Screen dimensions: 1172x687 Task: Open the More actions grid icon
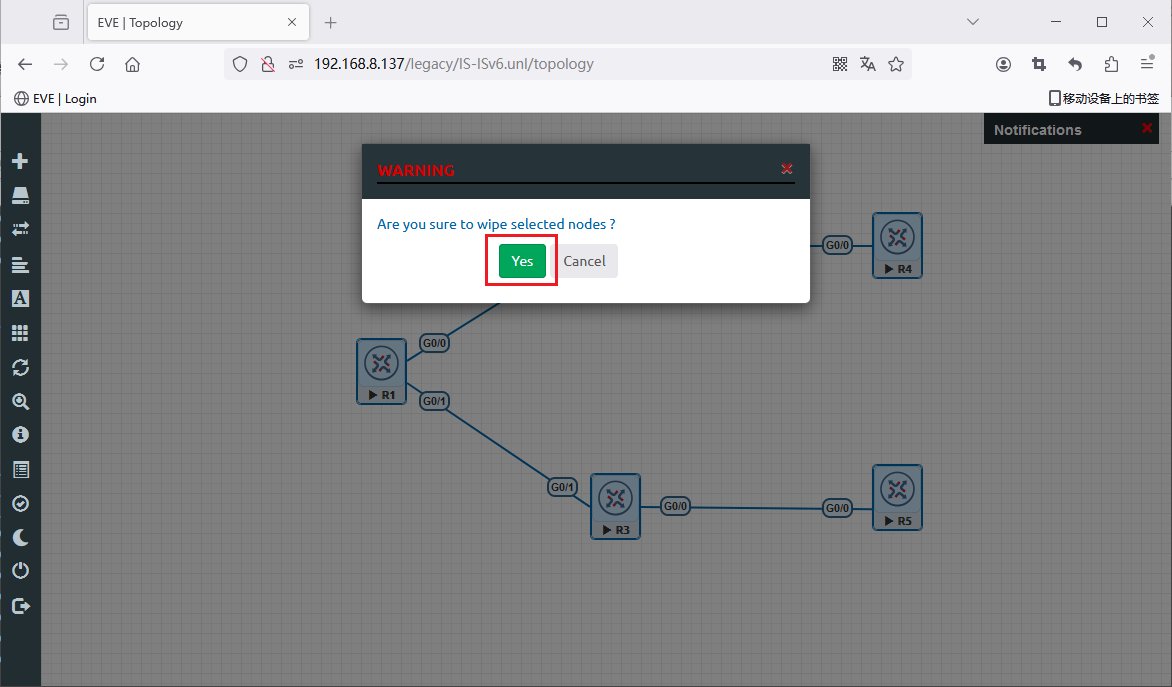20,333
